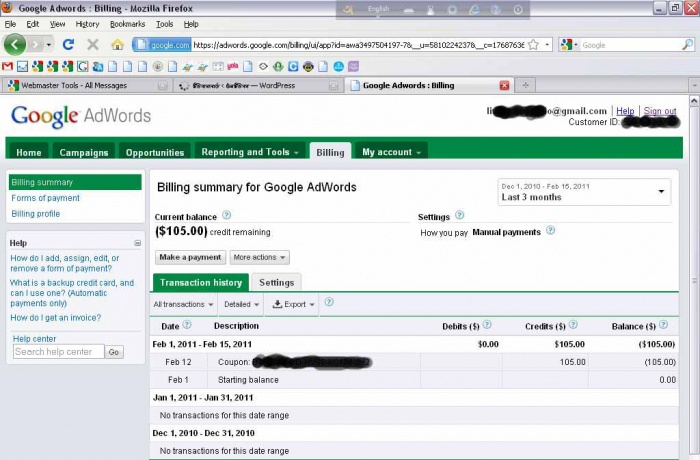Open the History menu
Viewport: 700px width, 460px height.
(87, 24)
